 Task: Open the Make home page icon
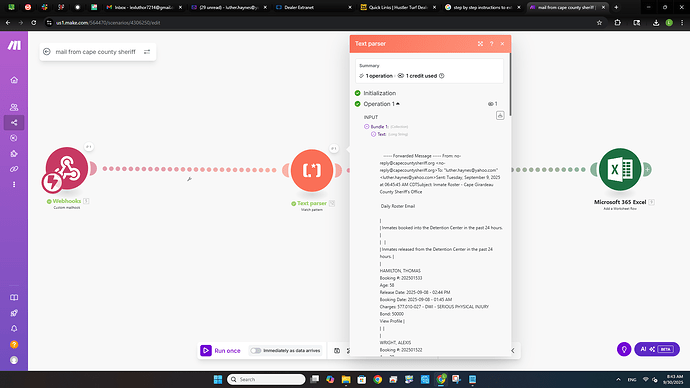pyautogui.click(x=14, y=80)
